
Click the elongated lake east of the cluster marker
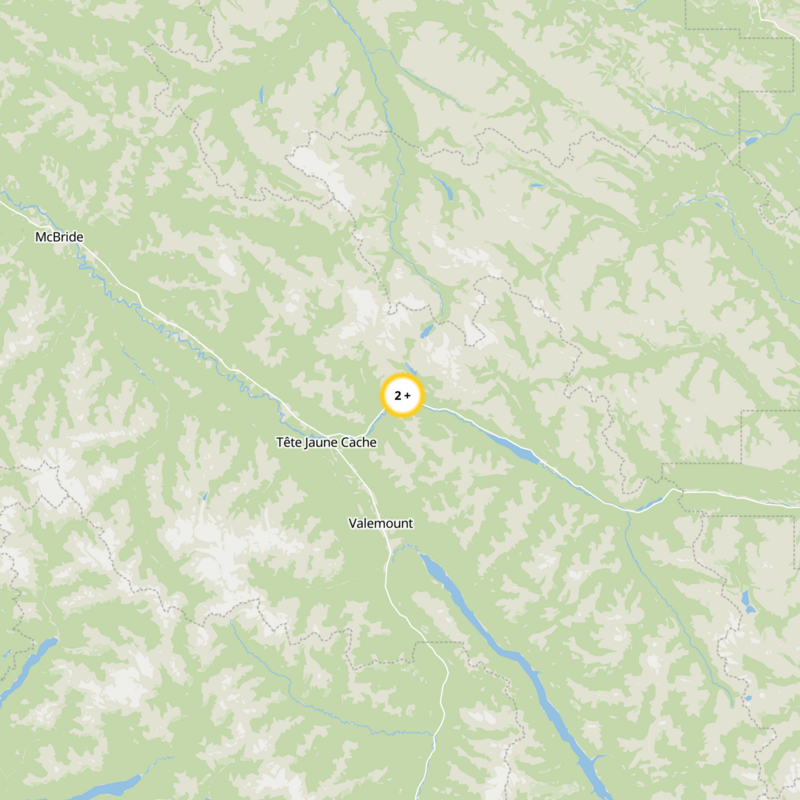click(509, 446)
